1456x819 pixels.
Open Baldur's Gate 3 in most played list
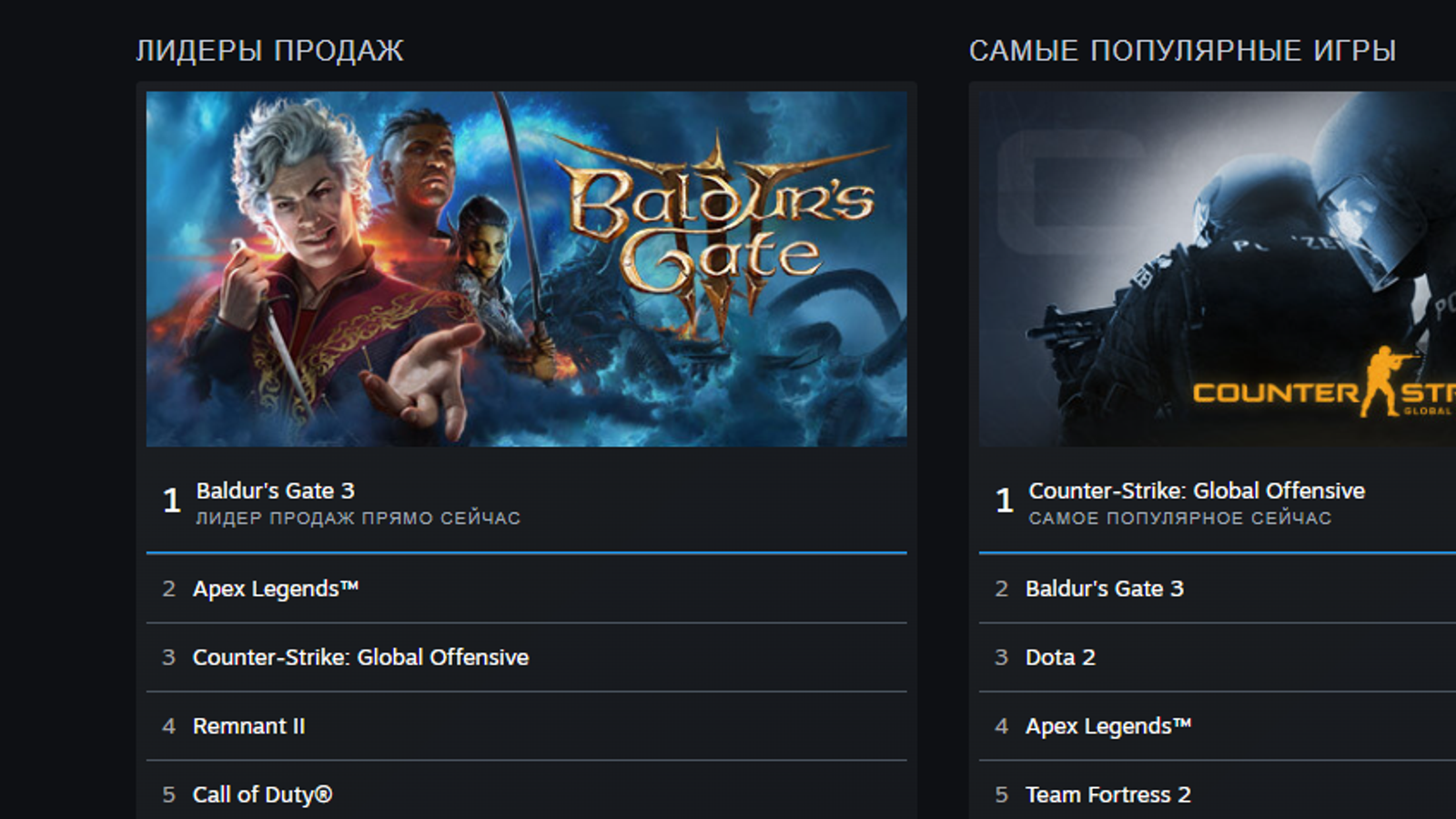click(x=1218, y=589)
